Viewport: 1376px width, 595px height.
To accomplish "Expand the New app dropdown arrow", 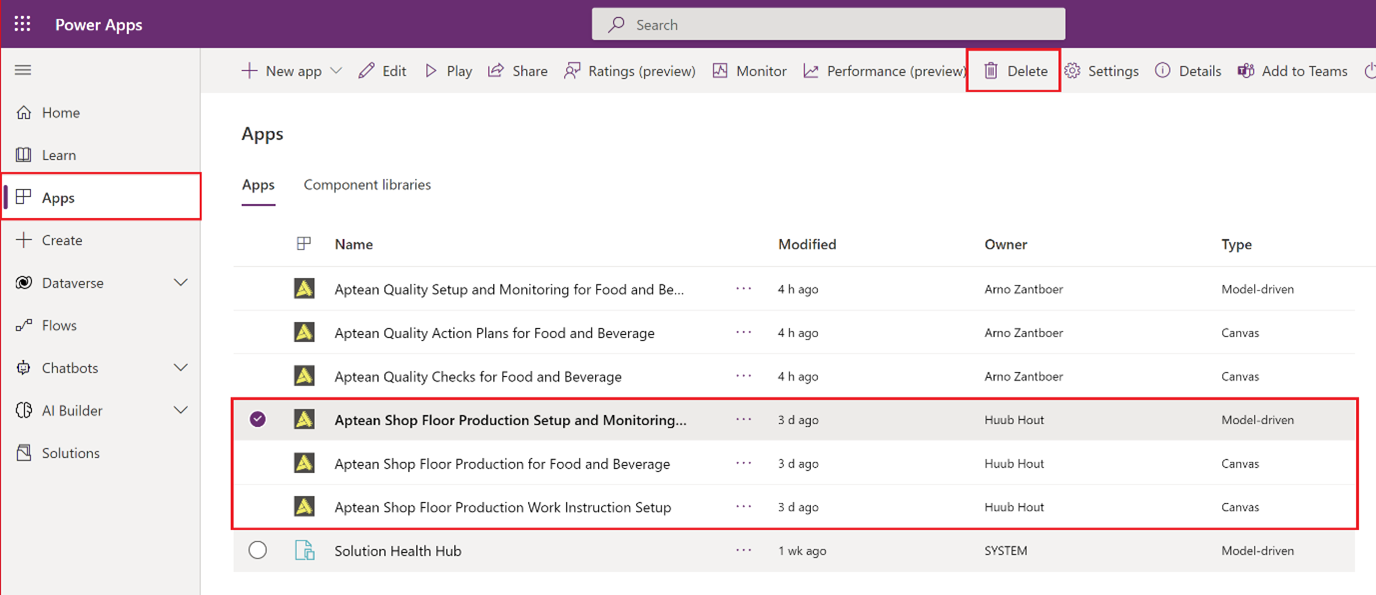I will (x=336, y=71).
